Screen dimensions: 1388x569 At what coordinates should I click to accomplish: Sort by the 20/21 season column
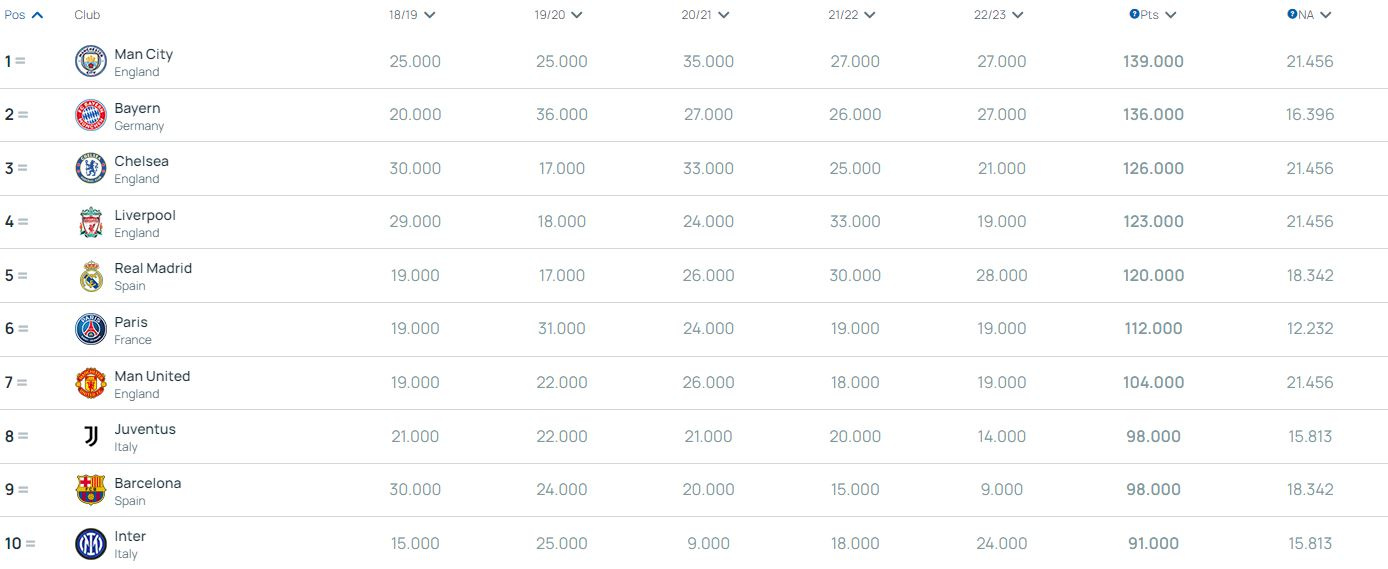click(705, 15)
